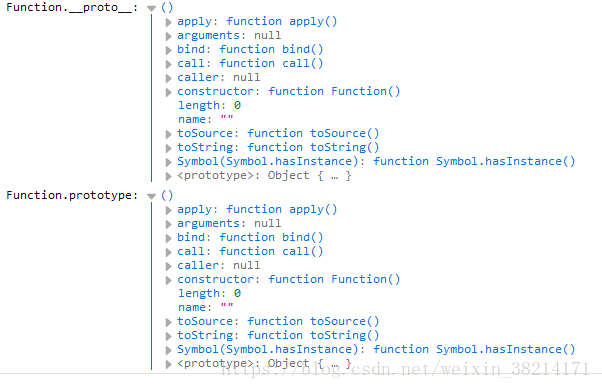Expand toString under Function.prototype

click(x=168, y=336)
